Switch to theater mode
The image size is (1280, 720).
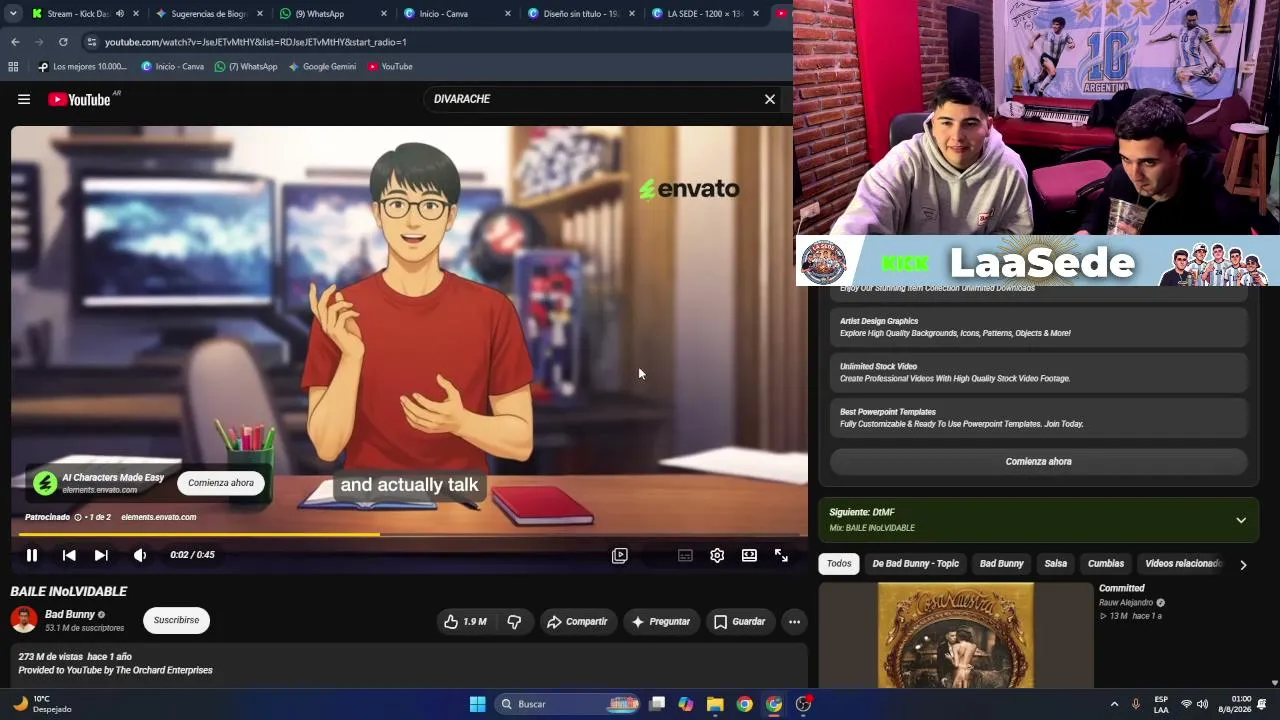[749, 555]
